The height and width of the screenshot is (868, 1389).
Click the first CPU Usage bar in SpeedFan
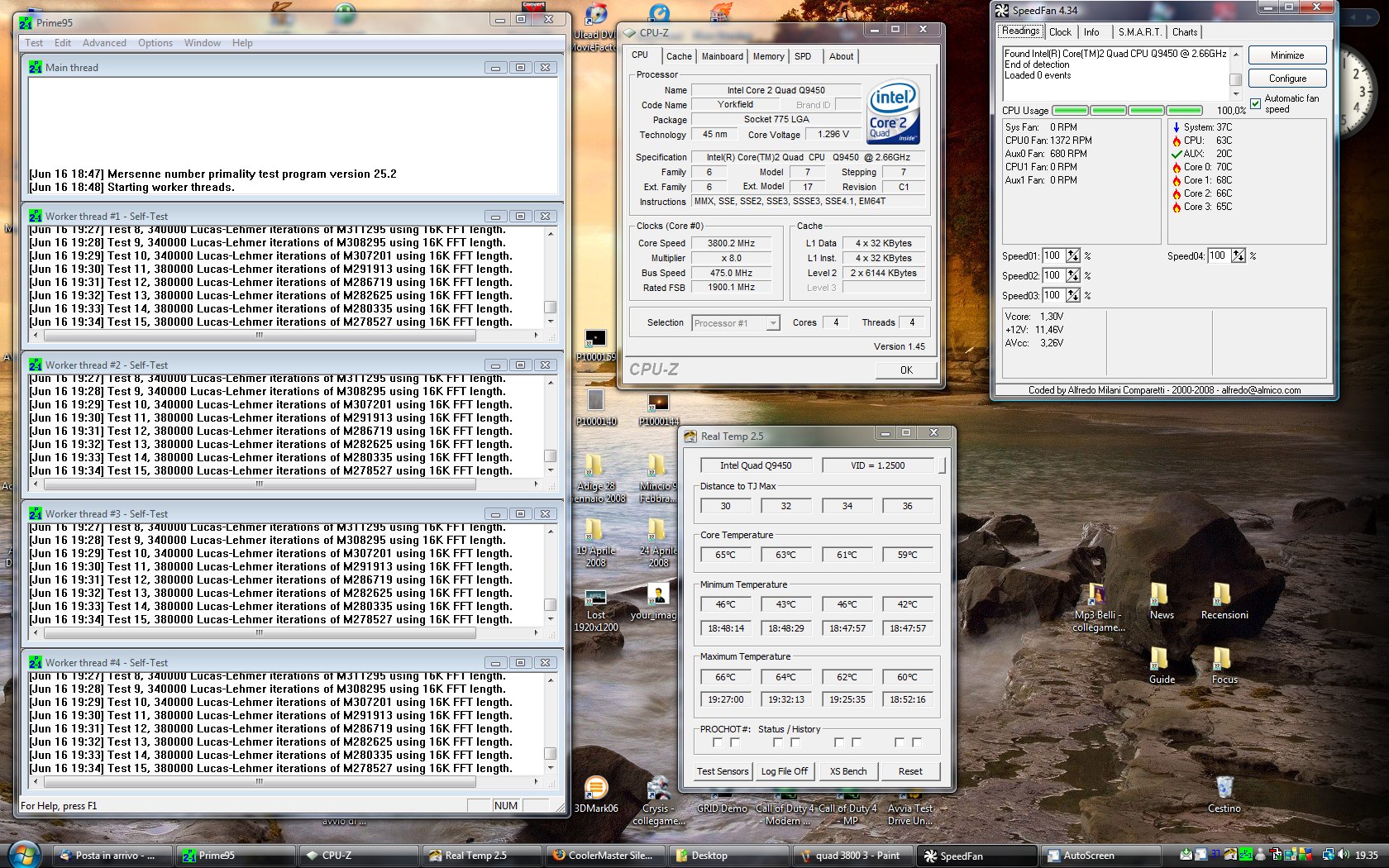(1070, 111)
